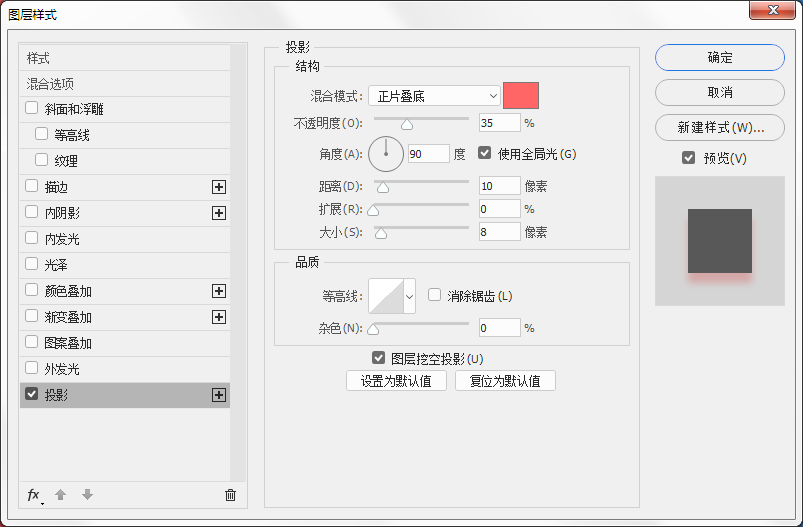Open the red shadow color swatch
The height and width of the screenshot is (527, 803).
(x=521, y=95)
